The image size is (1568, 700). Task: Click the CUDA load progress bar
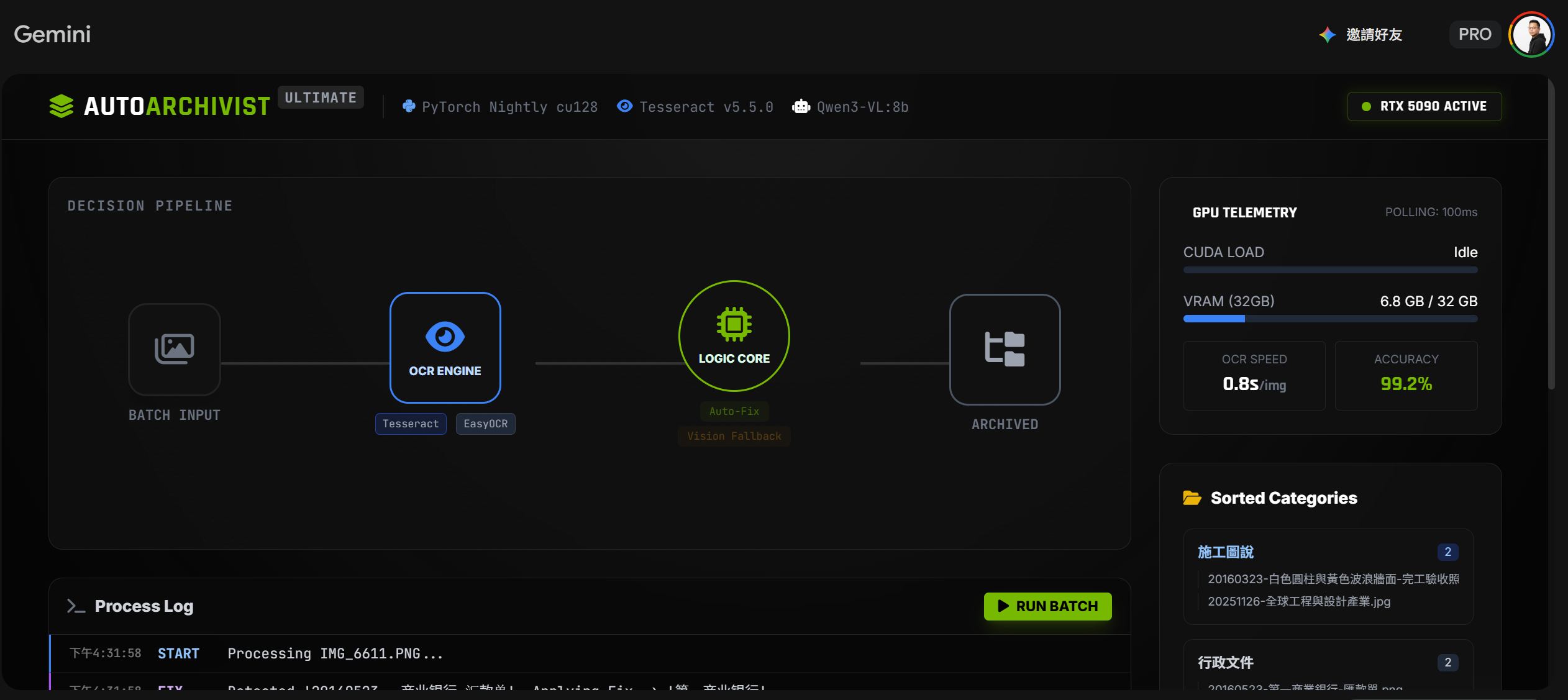click(1331, 270)
